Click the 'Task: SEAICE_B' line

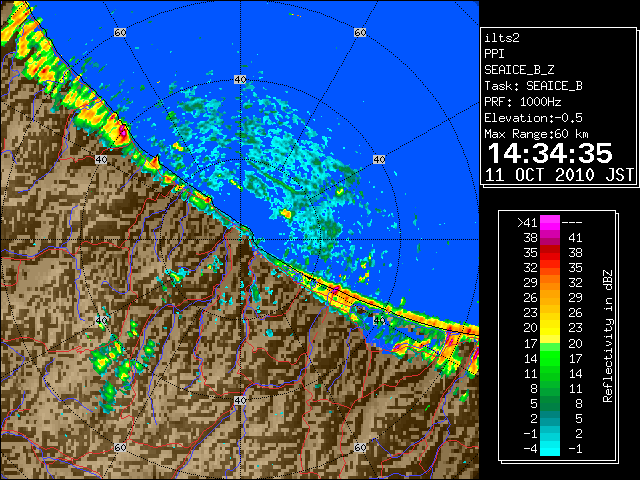click(x=533, y=86)
